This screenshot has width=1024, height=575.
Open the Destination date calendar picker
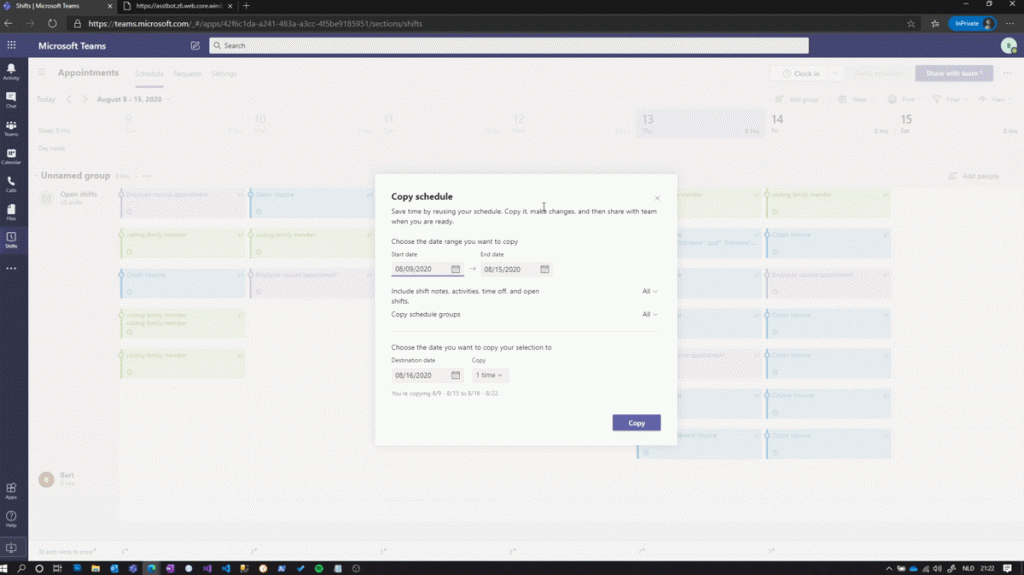click(x=455, y=375)
